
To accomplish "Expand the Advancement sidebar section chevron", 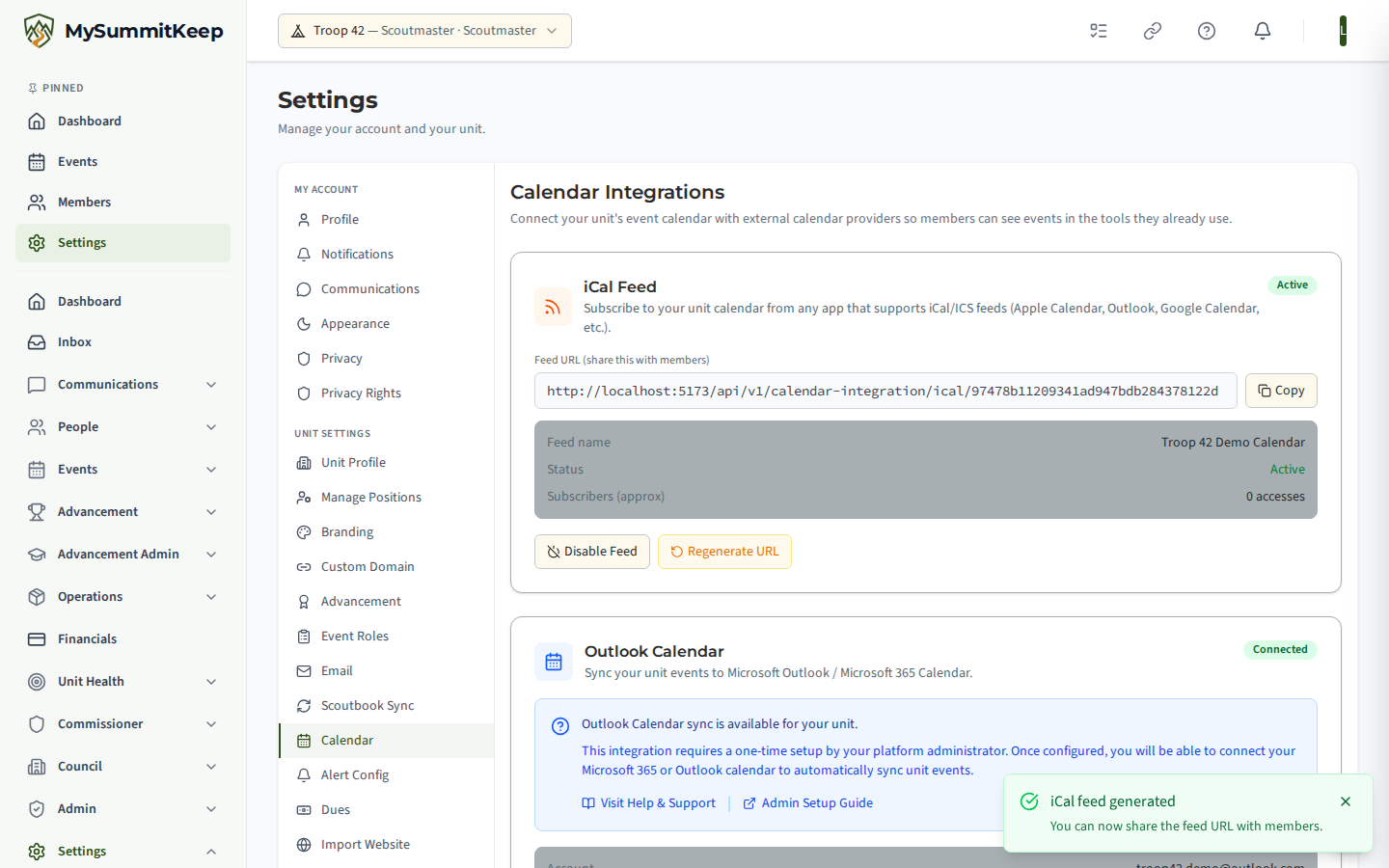I will (x=211, y=512).
